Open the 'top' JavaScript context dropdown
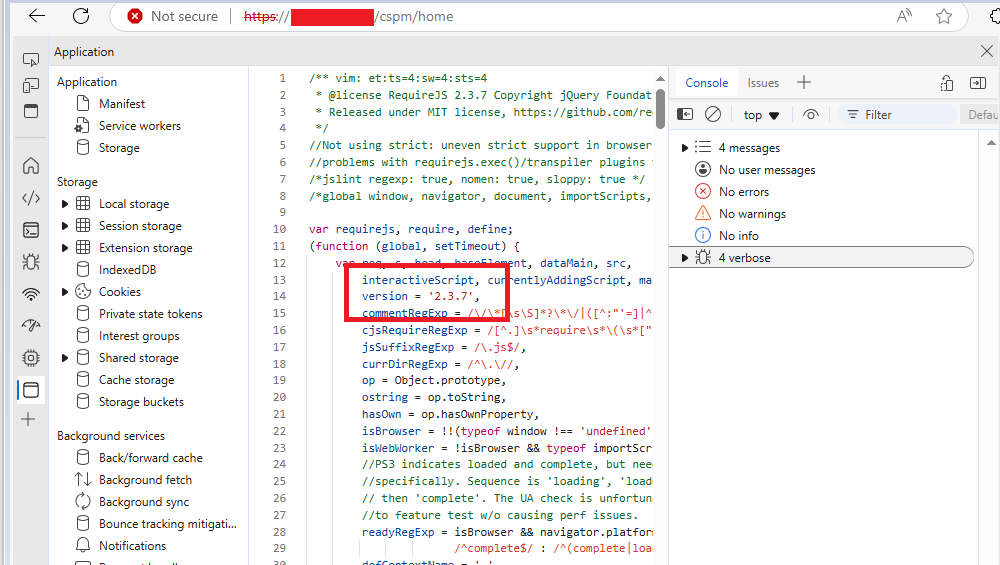Screen dimensions: 1000x565 (761, 115)
